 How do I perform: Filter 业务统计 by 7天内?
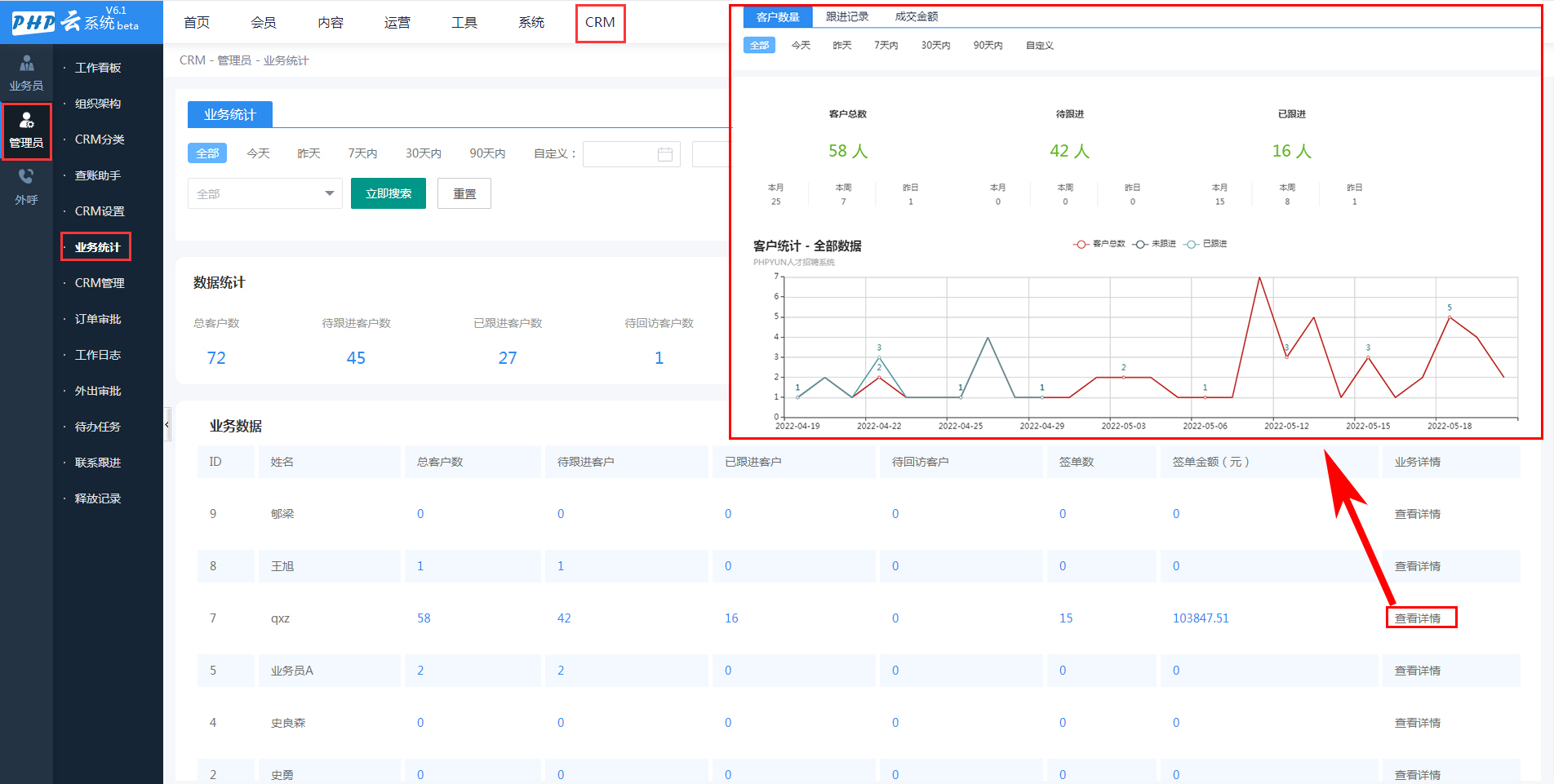[x=362, y=153]
